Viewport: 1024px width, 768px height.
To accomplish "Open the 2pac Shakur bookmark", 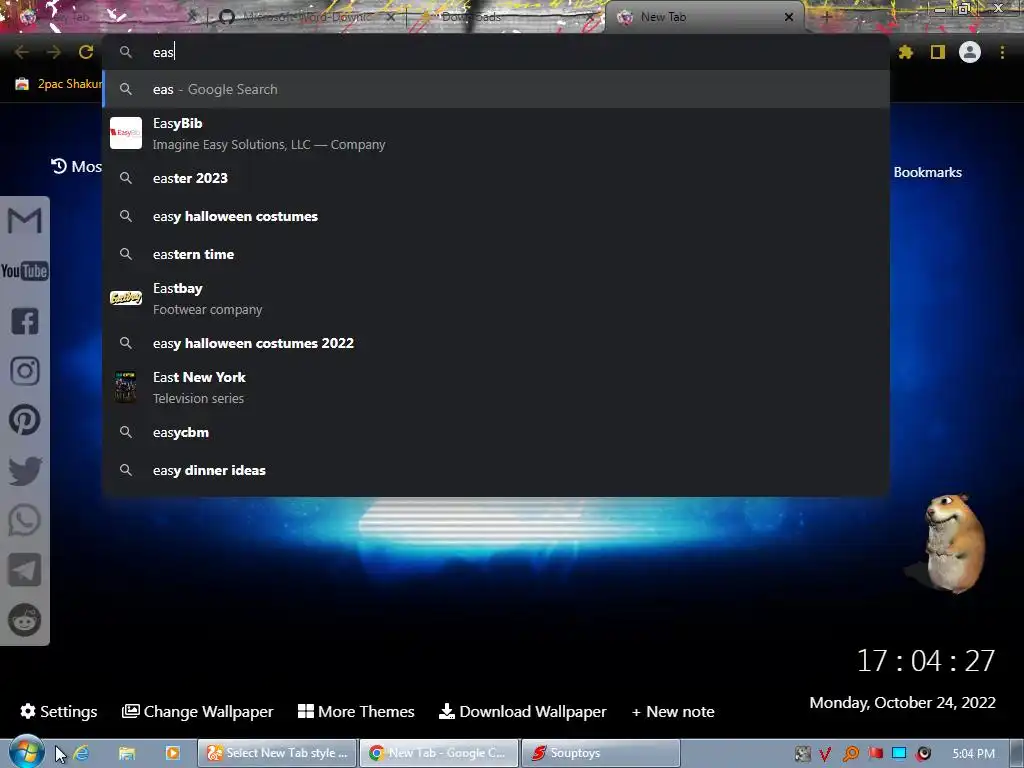I will point(59,84).
